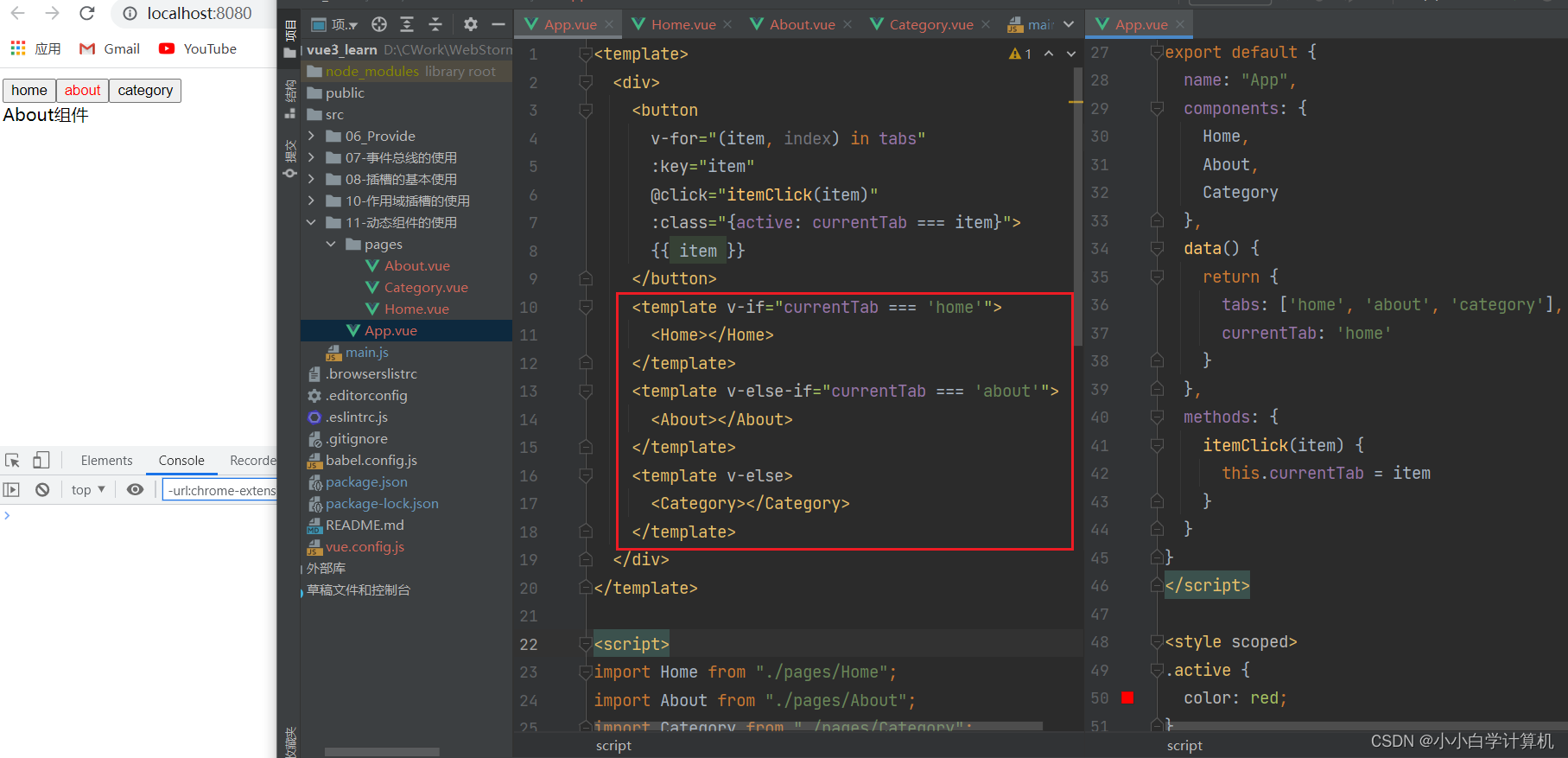The width and height of the screenshot is (1568, 758).
Task: Expand the 07-事件总线的使用 folder
Action: point(311,157)
